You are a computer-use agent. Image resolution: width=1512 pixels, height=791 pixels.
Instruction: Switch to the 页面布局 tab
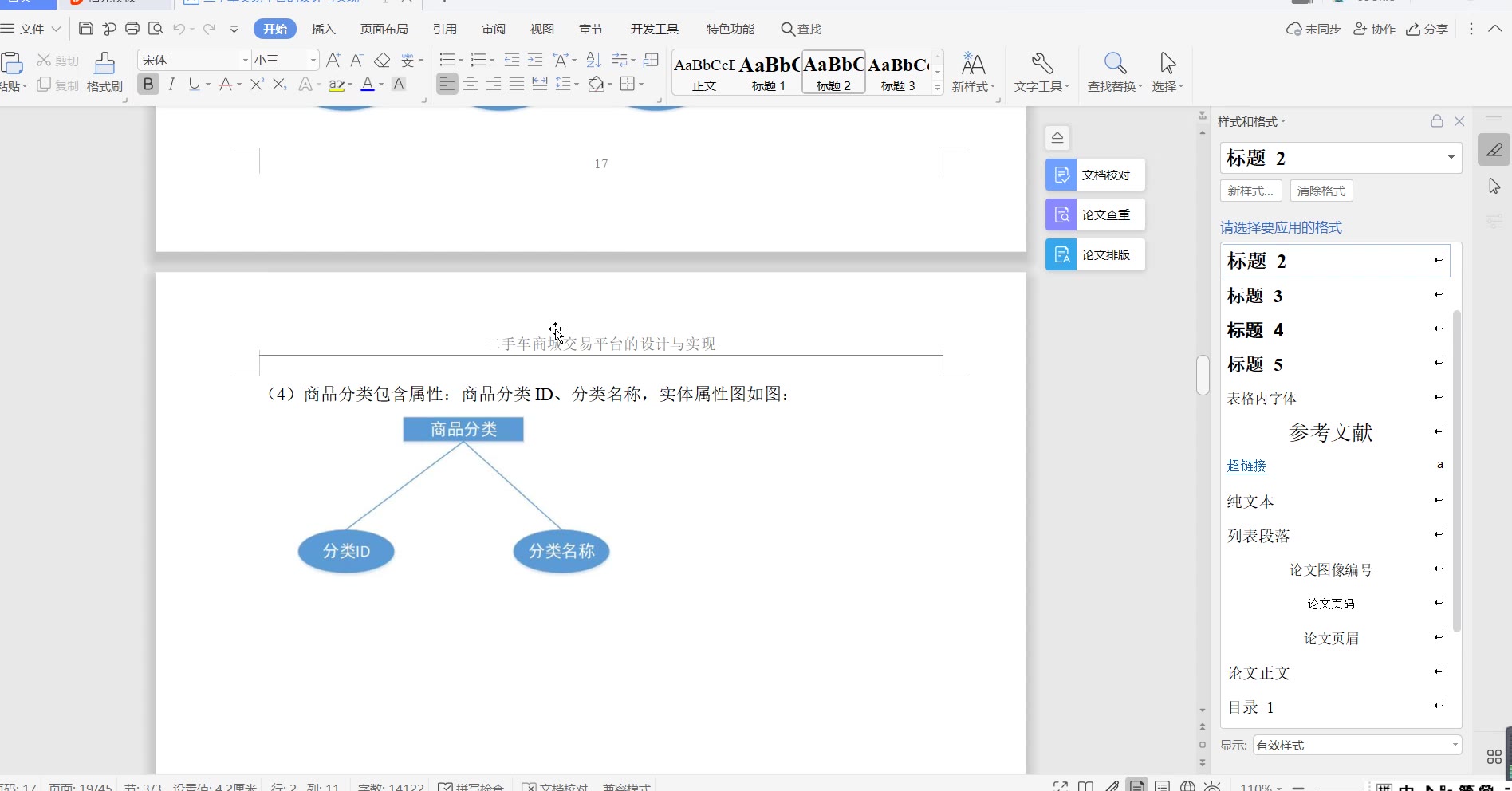(384, 29)
